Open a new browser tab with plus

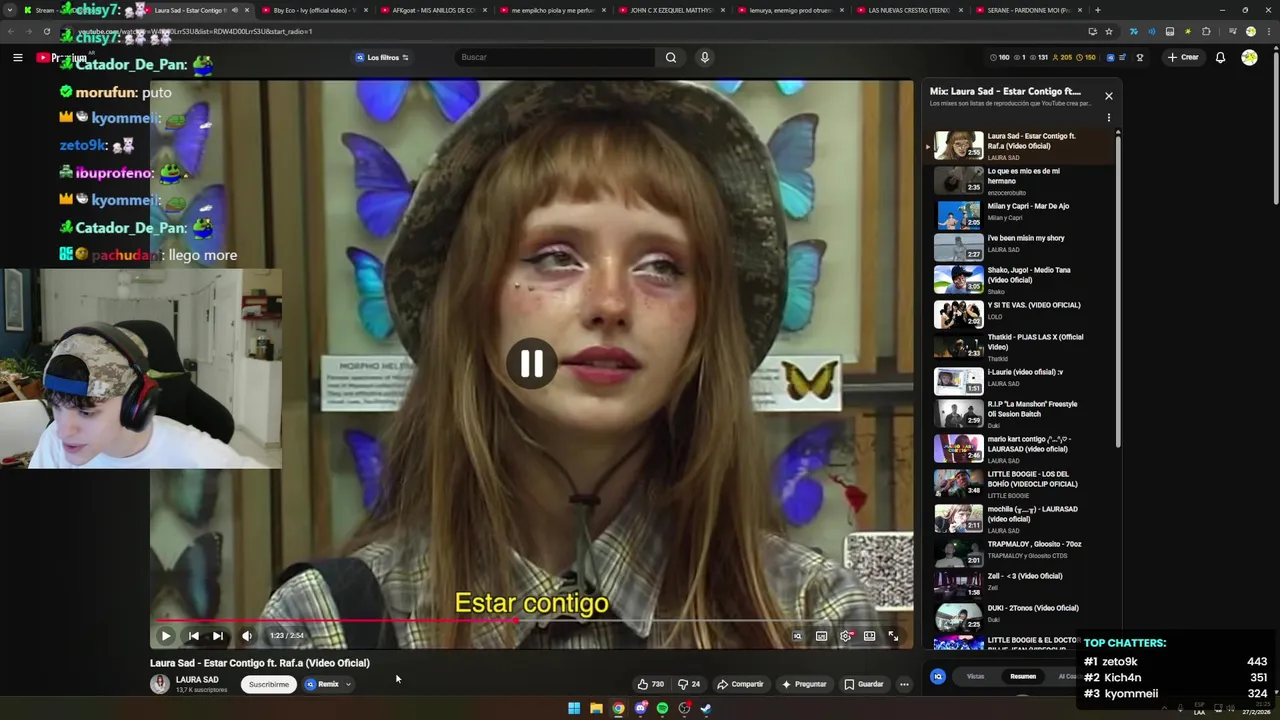click(1097, 10)
